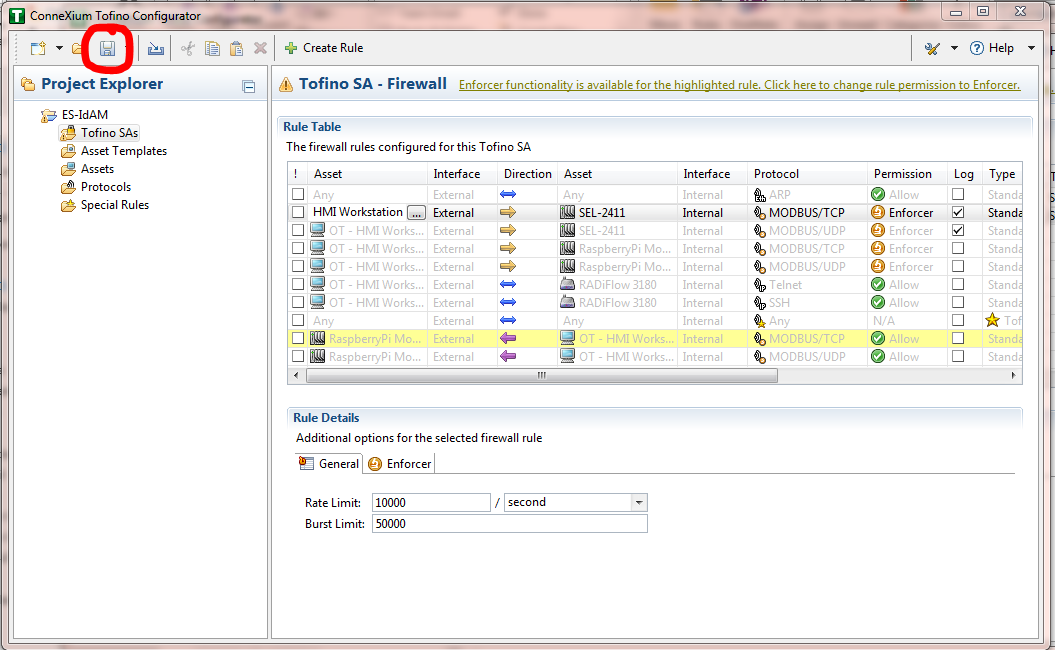Toggle Log checkbox for the ARP rule

(958, 194)
